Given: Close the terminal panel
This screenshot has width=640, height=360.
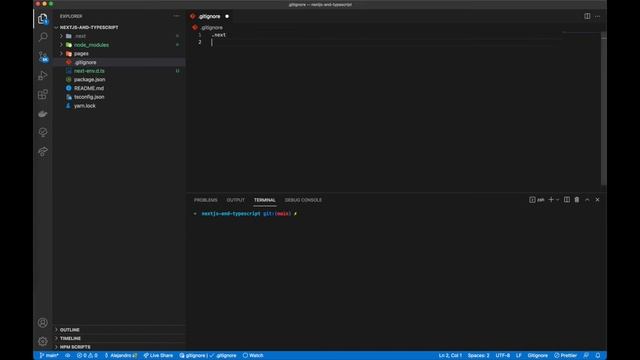Looking at the screenshot, I should [598, 200].
